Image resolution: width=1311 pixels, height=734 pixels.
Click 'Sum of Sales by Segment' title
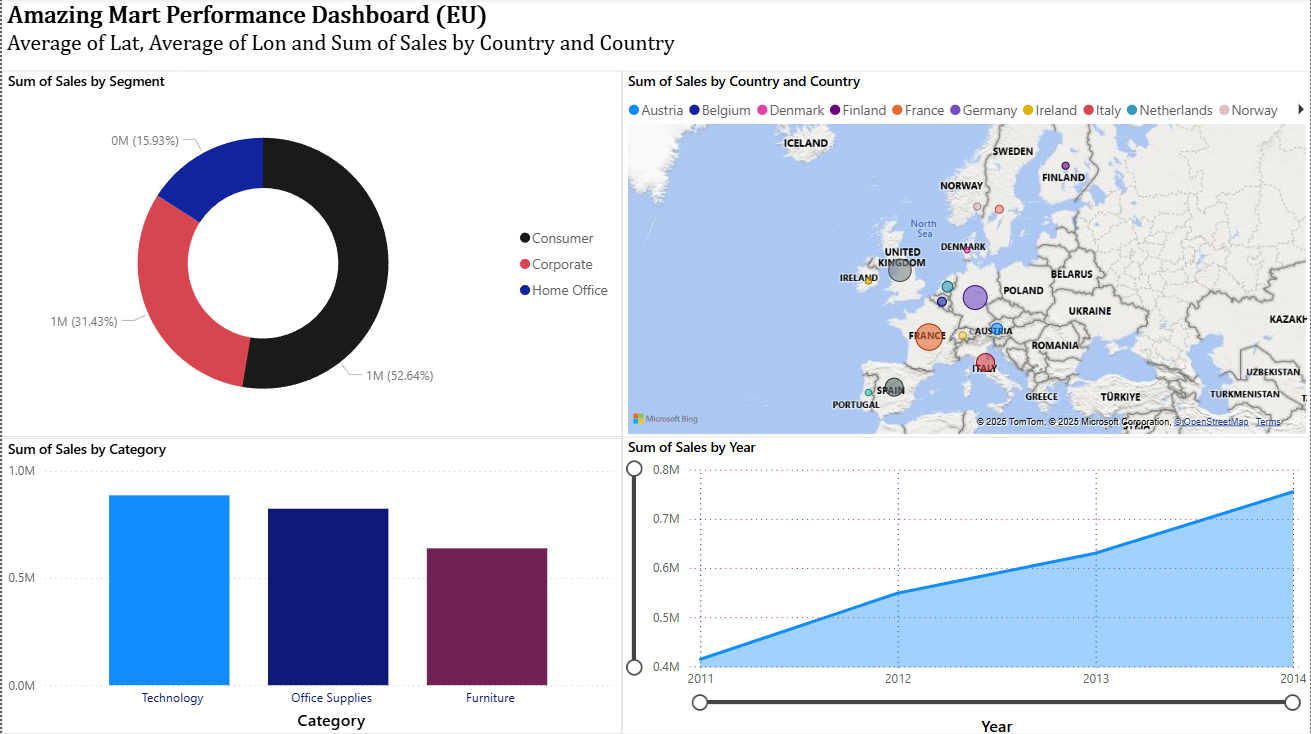[x=86, y=82]
